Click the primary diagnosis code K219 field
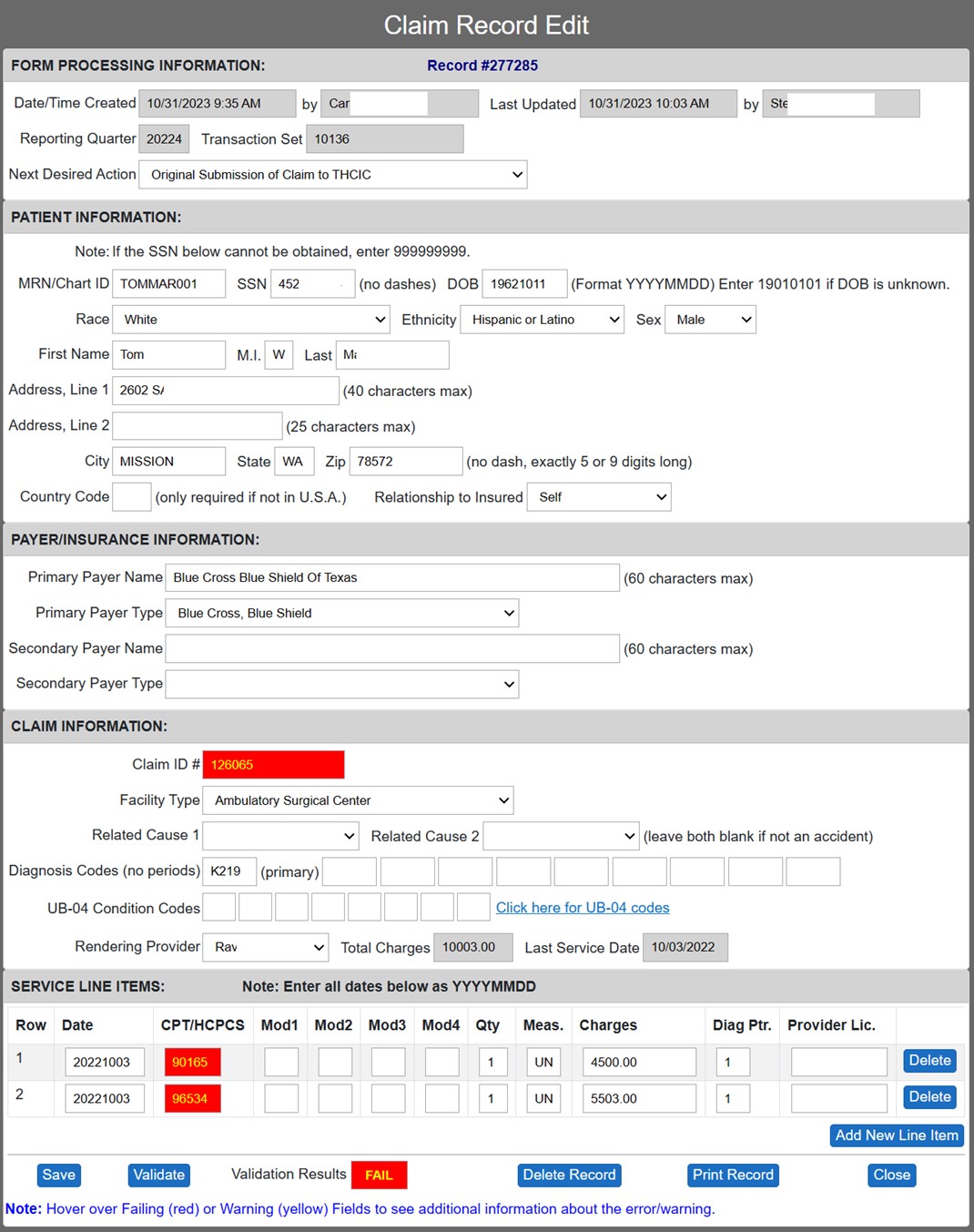974x1232 pixels. (229, 871)
